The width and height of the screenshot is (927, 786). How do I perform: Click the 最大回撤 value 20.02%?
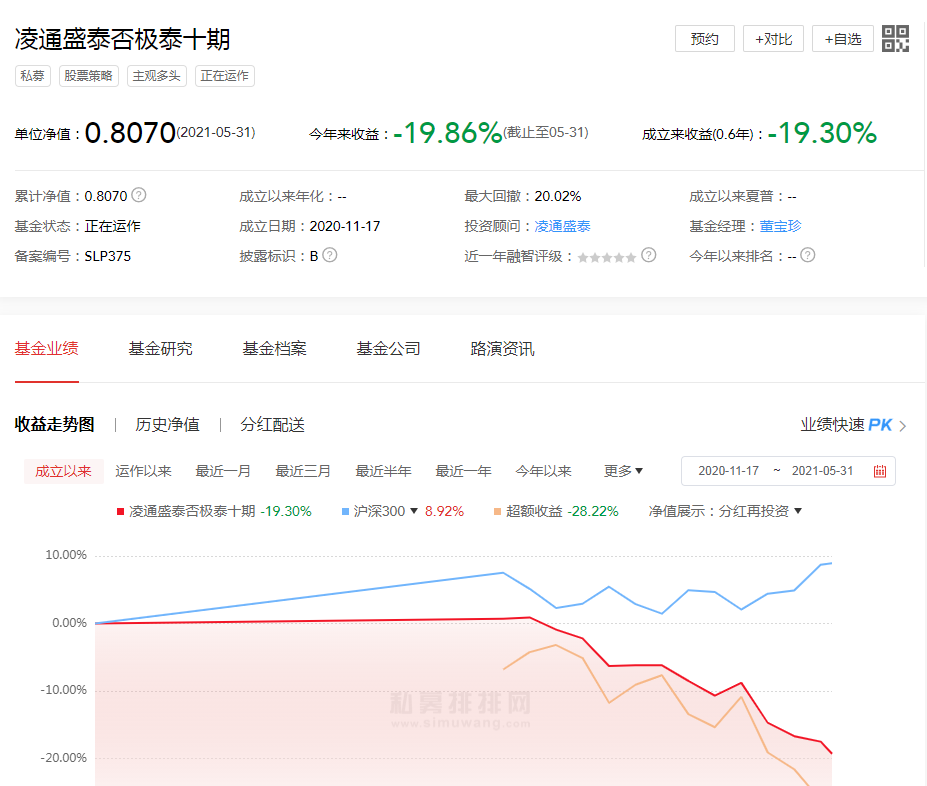pos(558,196)
